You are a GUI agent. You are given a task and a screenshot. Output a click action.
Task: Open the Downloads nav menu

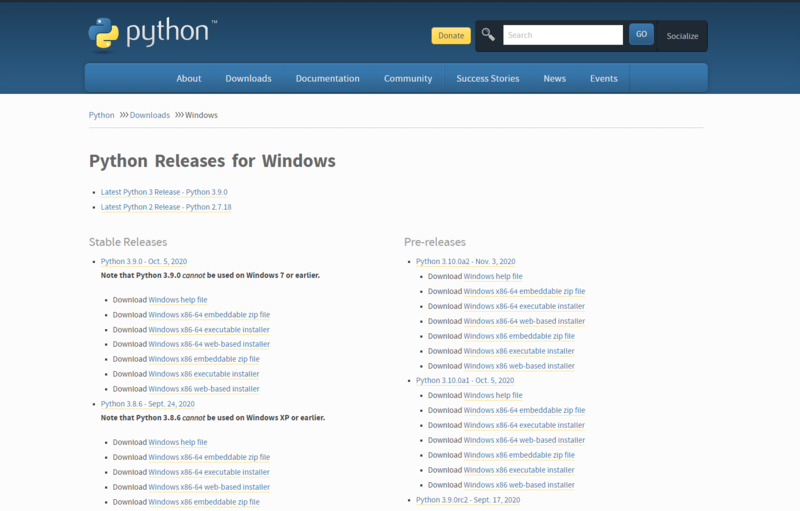tap(248, 79)
